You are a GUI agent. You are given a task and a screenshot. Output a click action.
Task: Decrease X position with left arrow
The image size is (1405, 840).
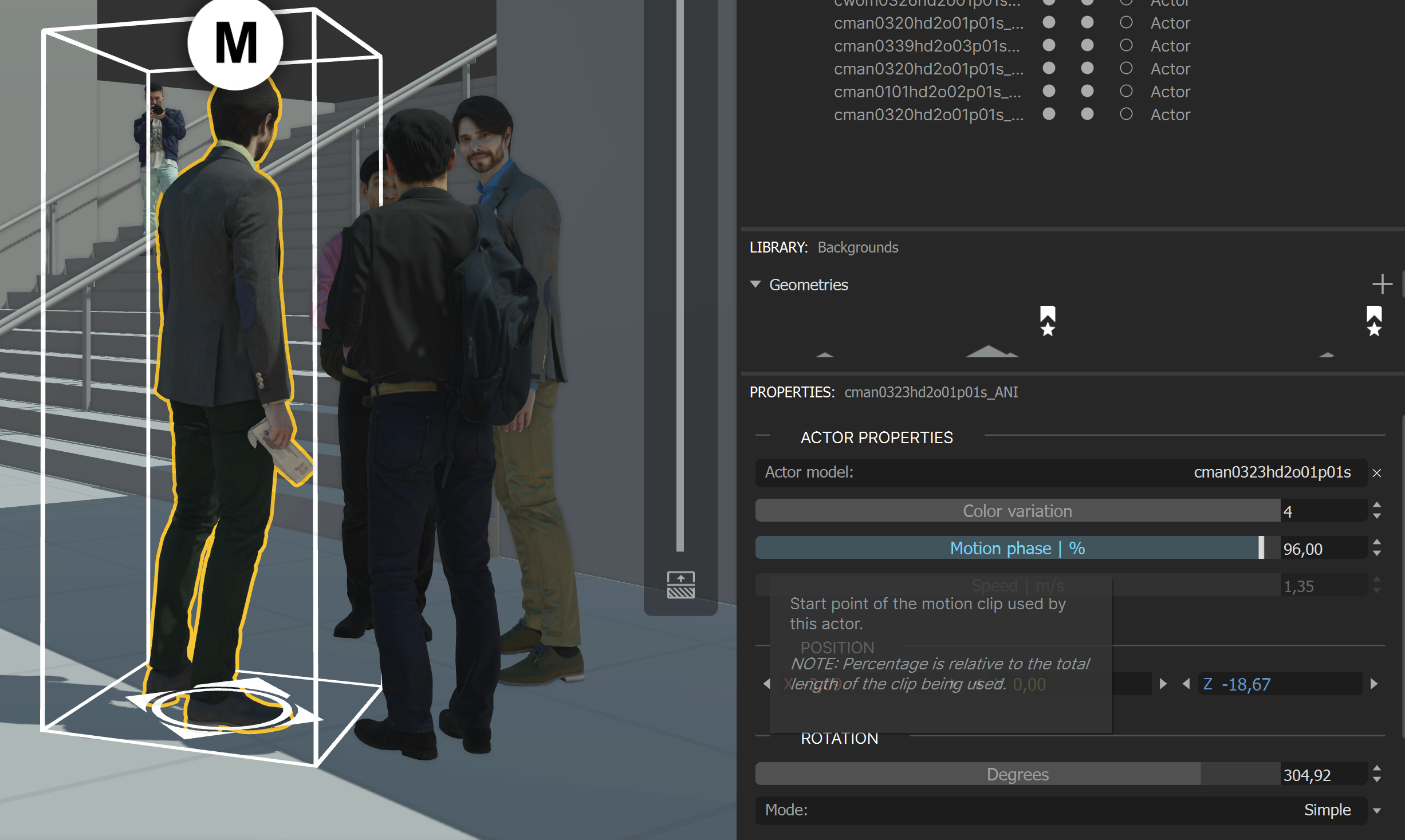point(766,684)
